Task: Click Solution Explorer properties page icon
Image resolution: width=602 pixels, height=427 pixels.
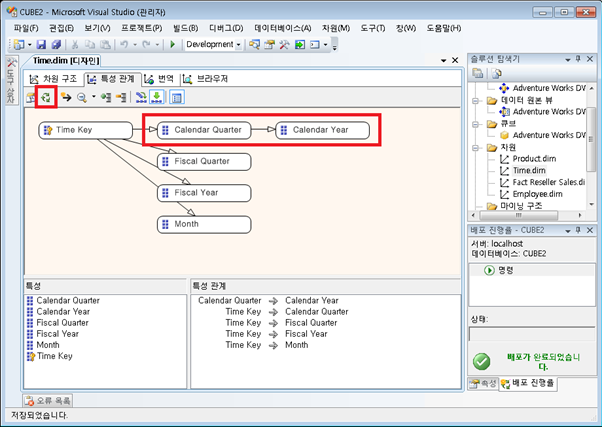Action: coord(477,73)
